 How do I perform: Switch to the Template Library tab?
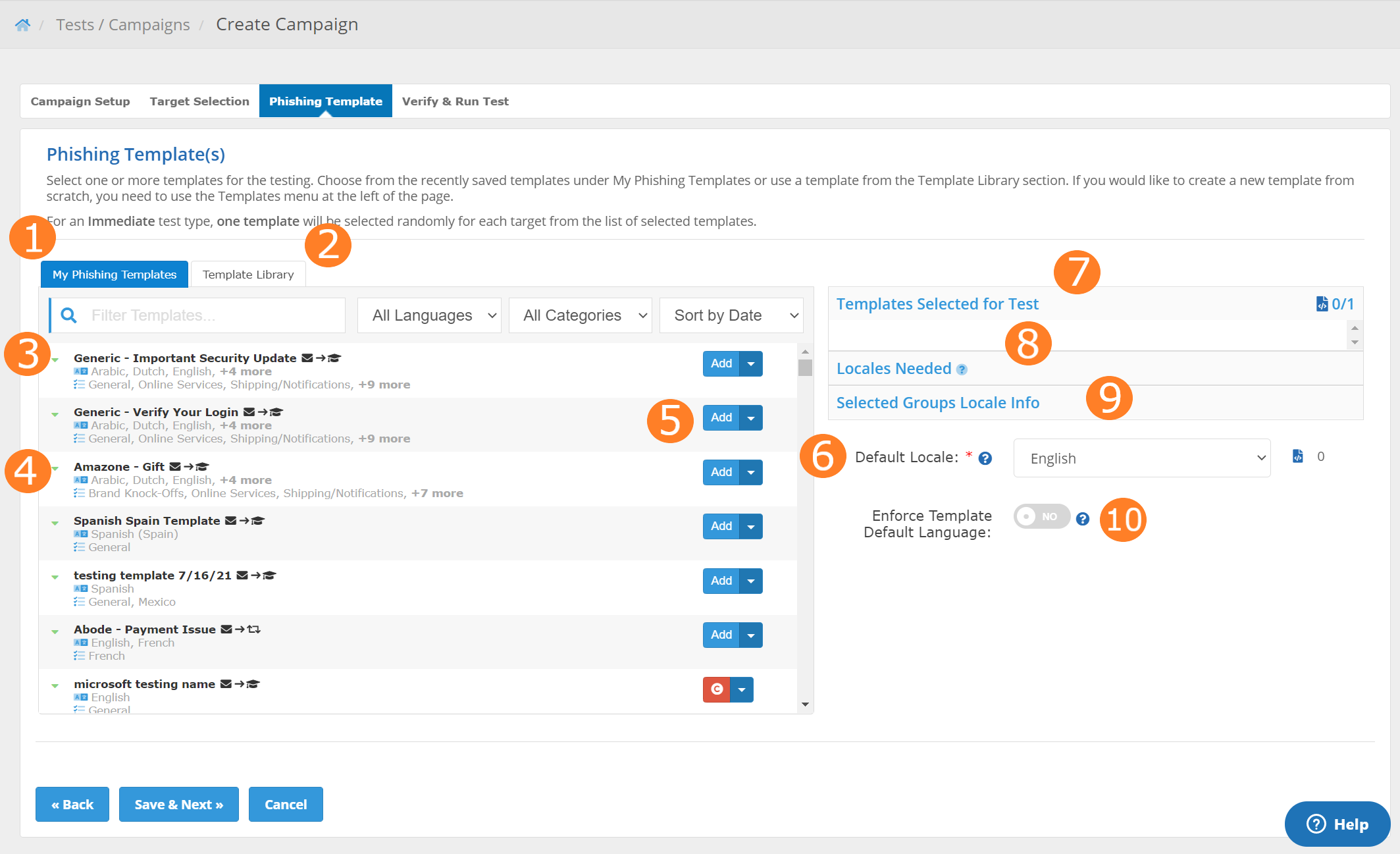tap(248, 274)
